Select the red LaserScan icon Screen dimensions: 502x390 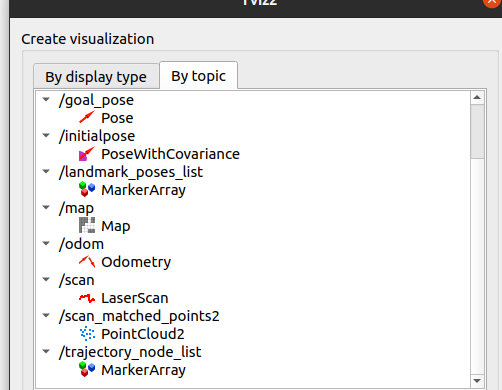coord(87,298)
